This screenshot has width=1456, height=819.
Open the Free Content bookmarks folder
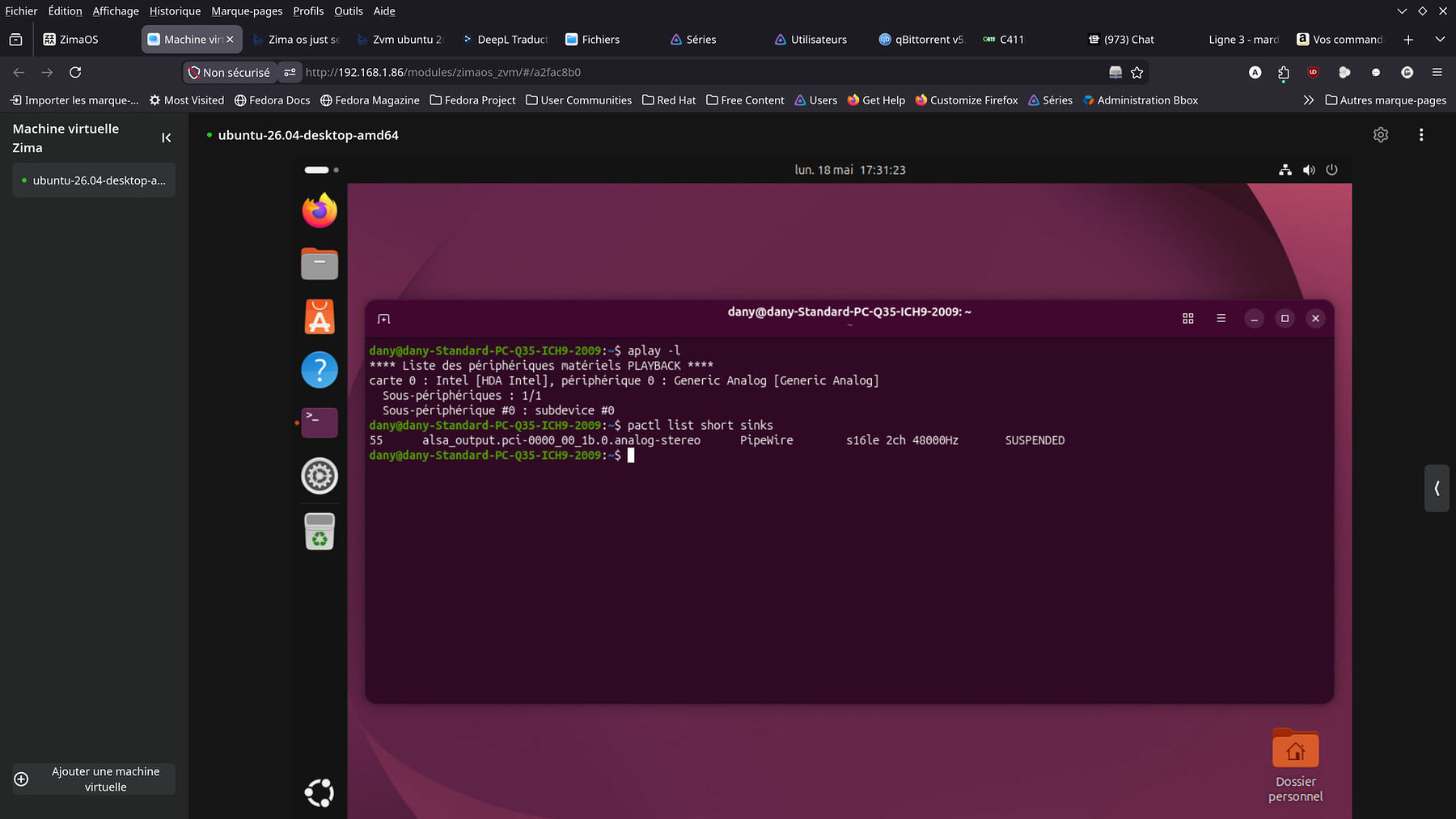click(x=745, y=100)
